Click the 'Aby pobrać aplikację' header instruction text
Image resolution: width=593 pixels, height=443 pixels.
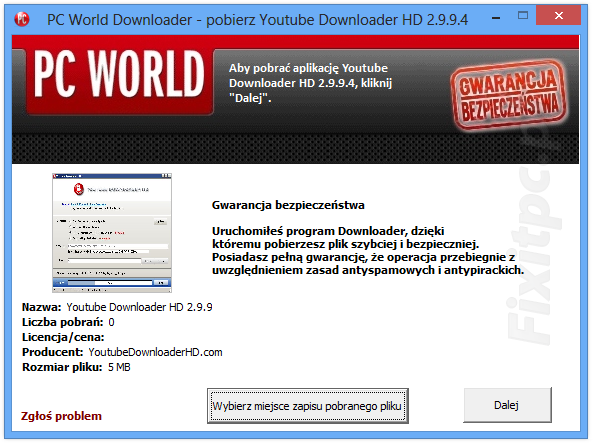310,83
